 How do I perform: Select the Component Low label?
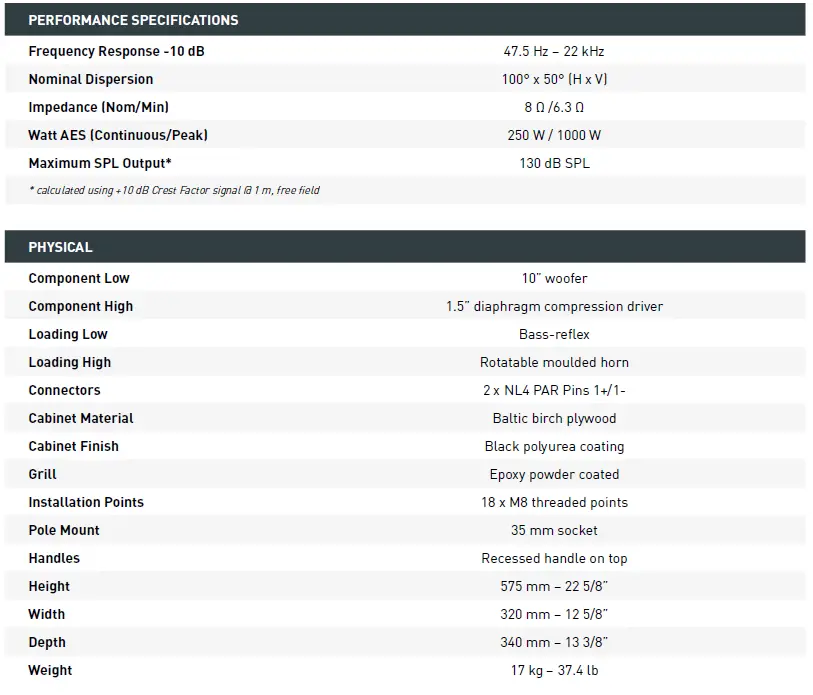79,278
